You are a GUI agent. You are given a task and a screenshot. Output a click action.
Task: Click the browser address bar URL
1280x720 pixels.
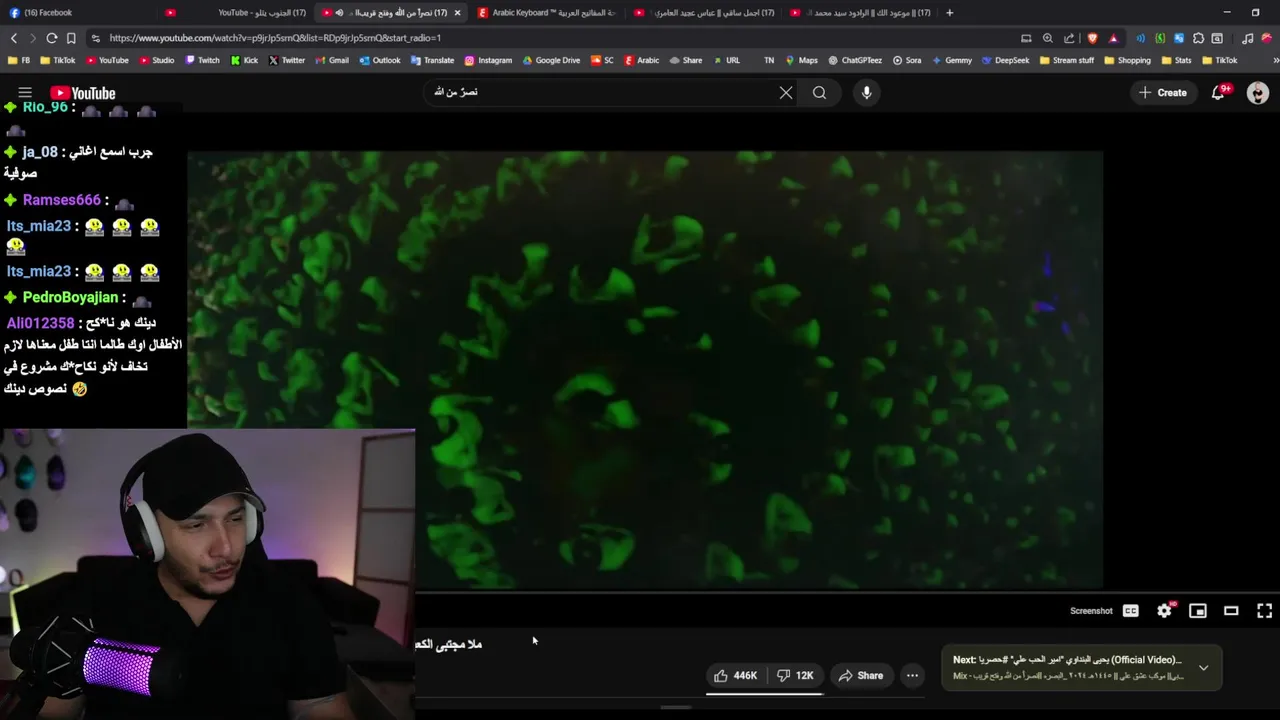point(275,38)
